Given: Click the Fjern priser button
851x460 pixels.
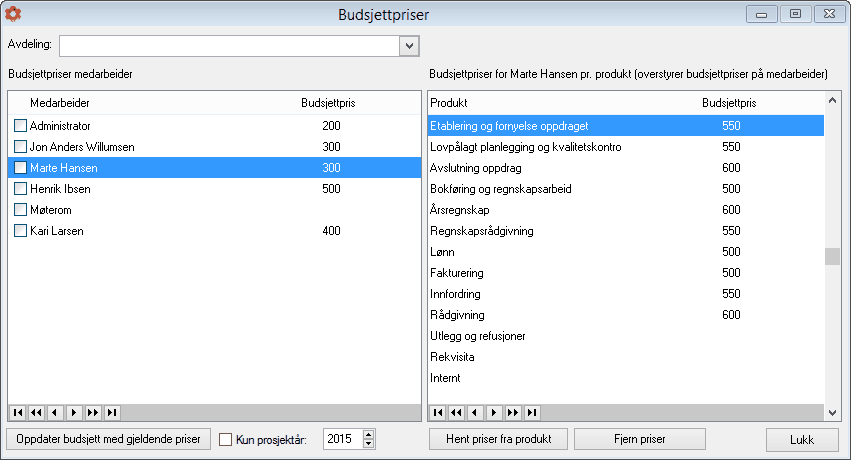Looking at the screenshot, I should pos(640,439).
